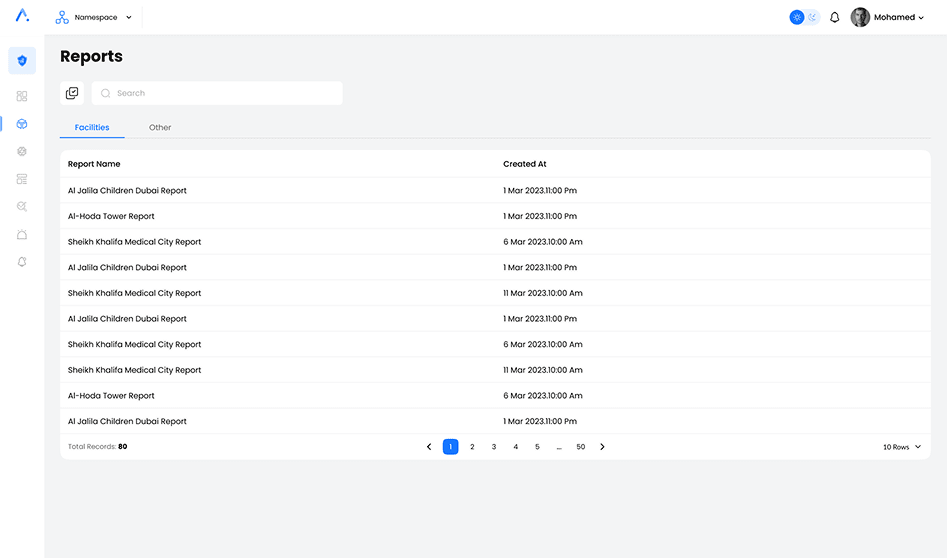Switch to dark mode with moon toggle
The width and height of the screenshot is (947, 558).
tap(812, 17)
